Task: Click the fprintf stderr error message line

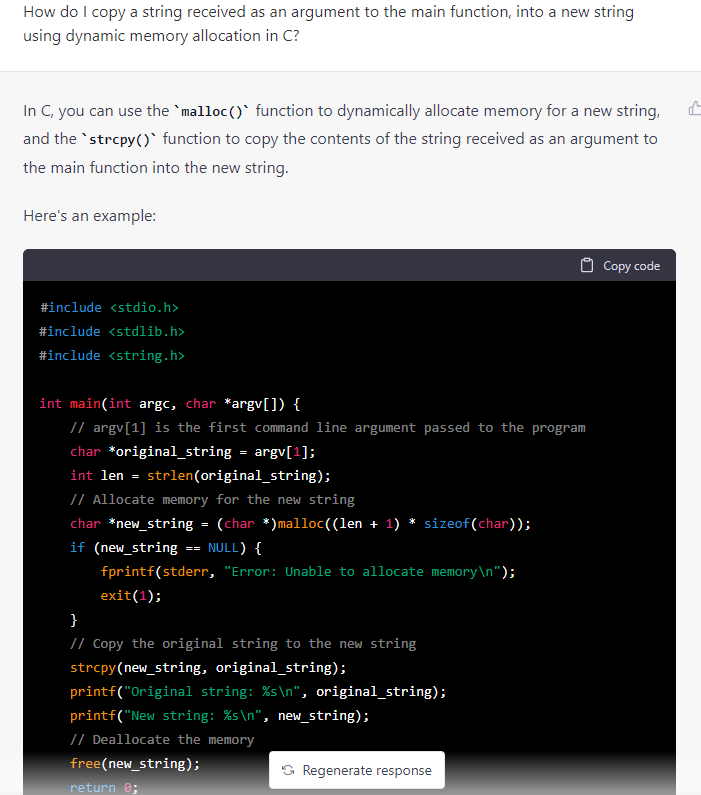Action: 308,572
